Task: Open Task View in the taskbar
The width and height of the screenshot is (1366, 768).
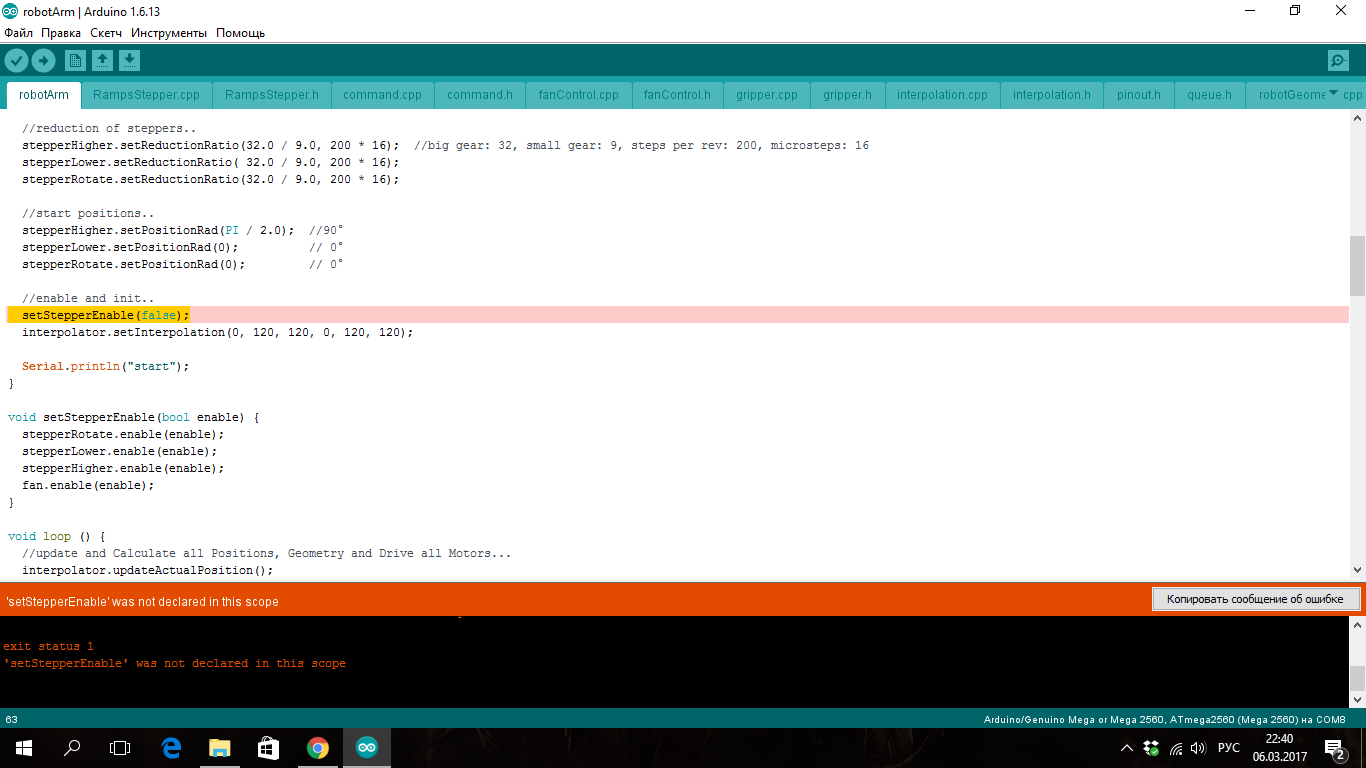Action: (x=120, y=748)
